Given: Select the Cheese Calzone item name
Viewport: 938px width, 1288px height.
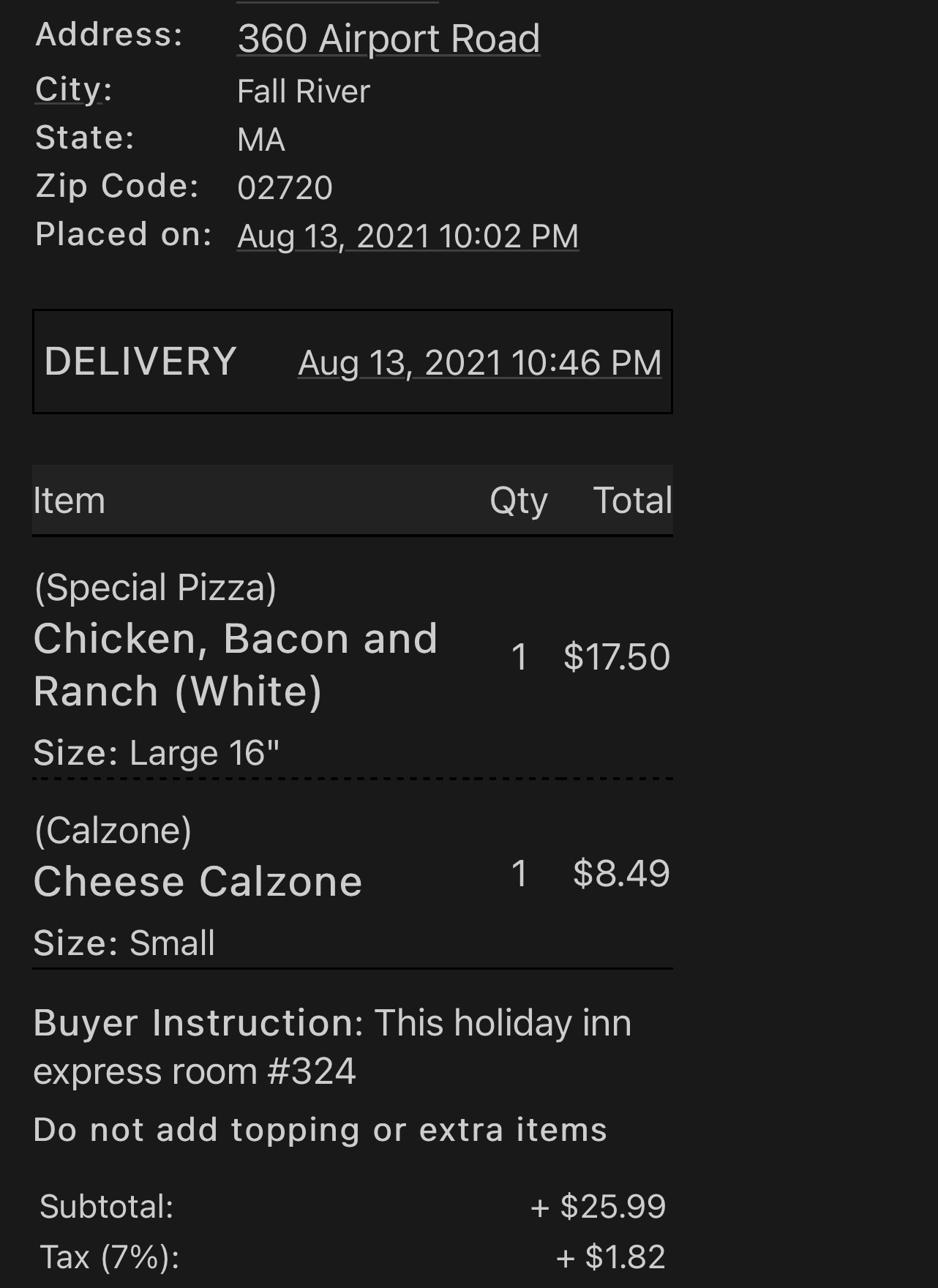Looking at the screenshot, I should click(x=198, y=881).
